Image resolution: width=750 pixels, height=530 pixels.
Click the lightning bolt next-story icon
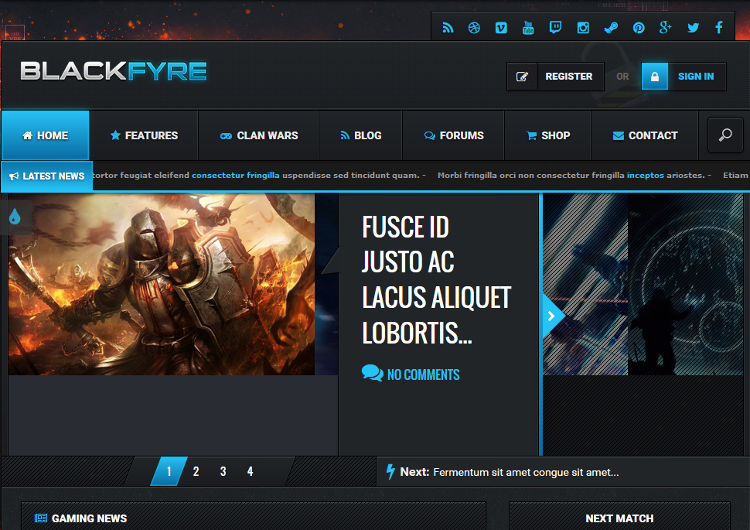click(x=391, y=472)
